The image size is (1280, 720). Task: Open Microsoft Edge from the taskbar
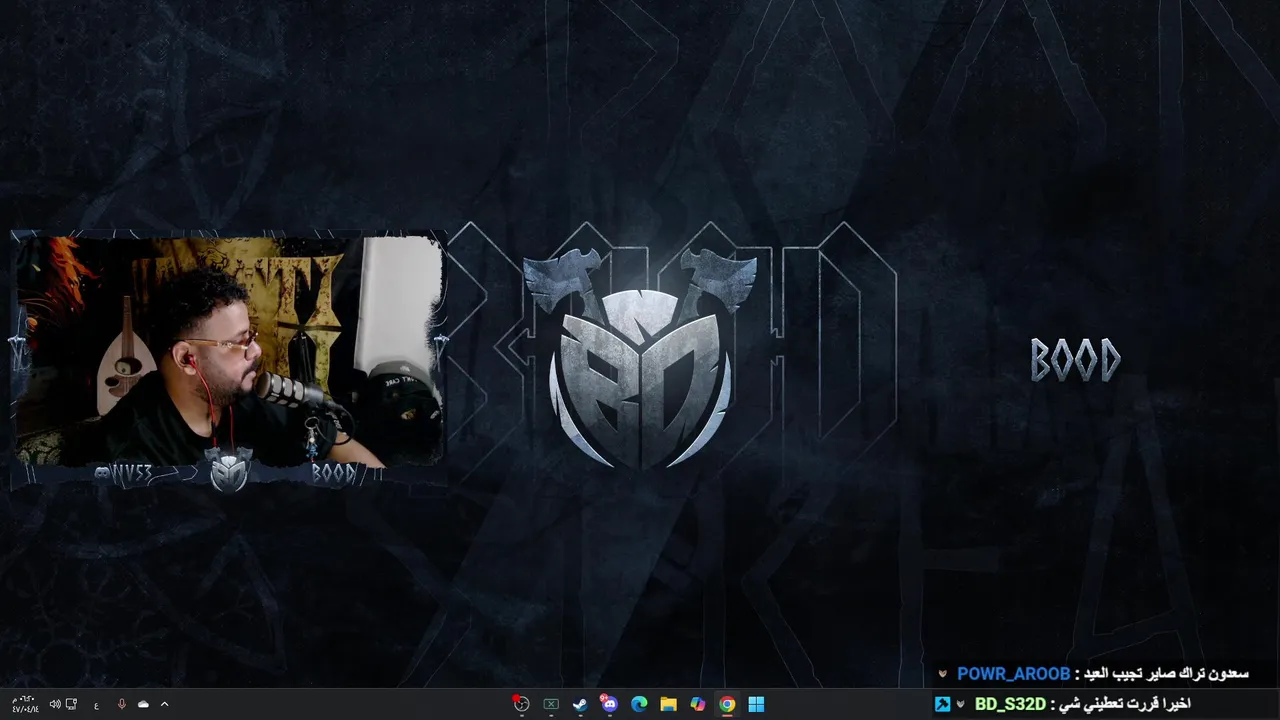[639, 704]
